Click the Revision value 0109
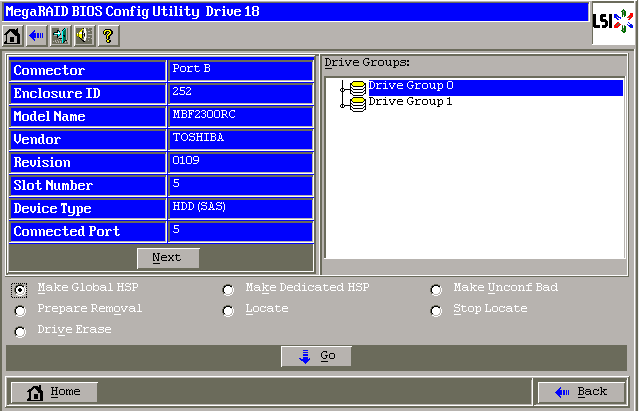The image size is (639, 411). (240, 163)
